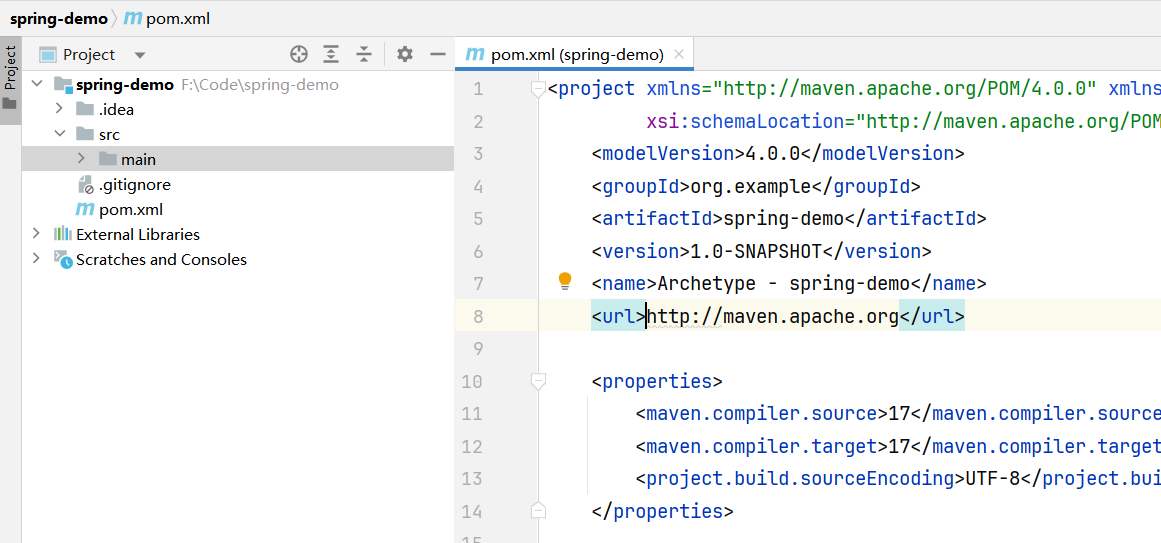
Task: Click the .gitignore file icon
Action: click(x=86, y=184)
